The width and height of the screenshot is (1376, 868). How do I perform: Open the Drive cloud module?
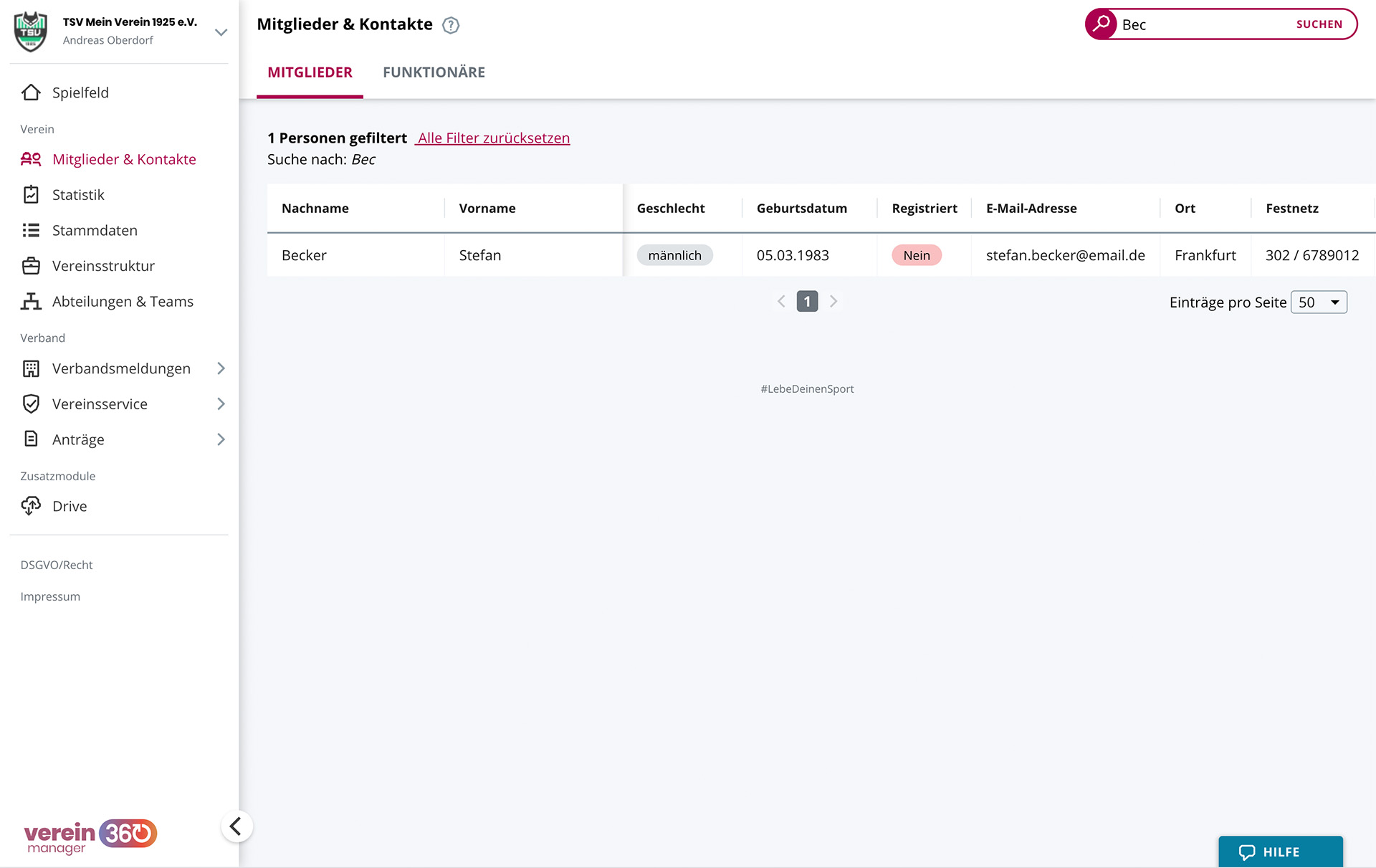pos(69,506)
